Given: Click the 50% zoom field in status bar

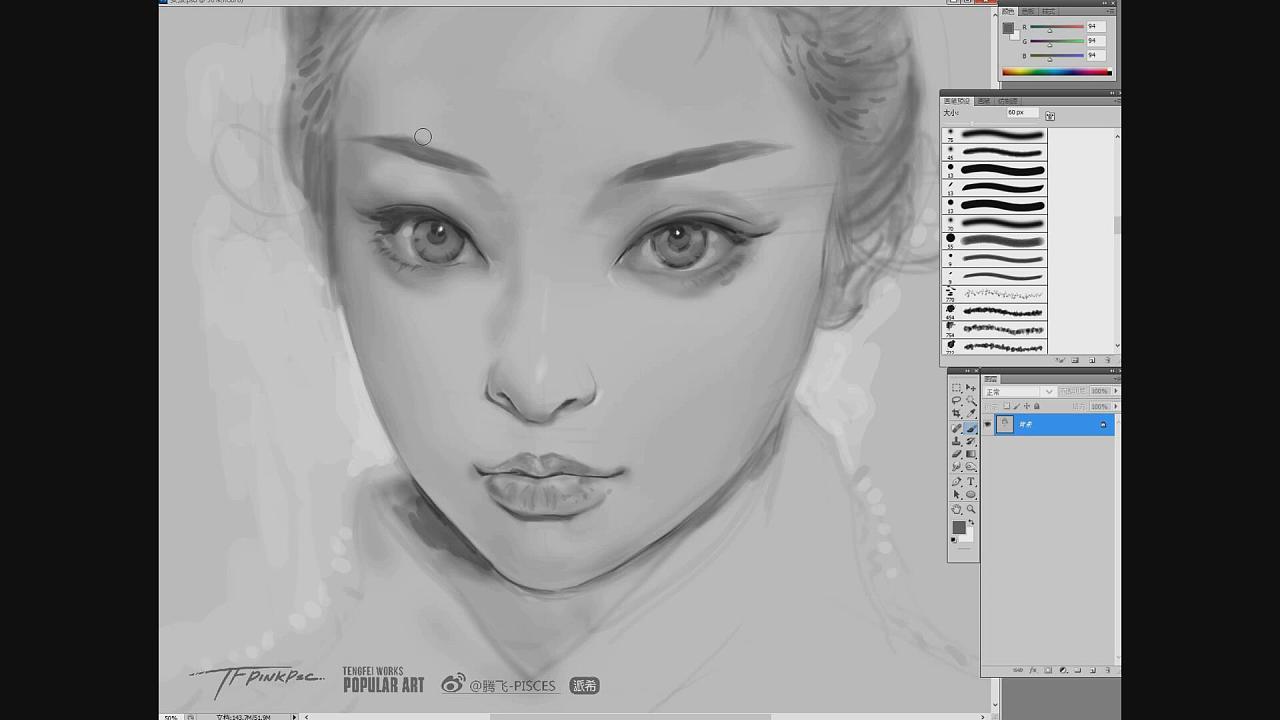Looking at the screenshot, I should point(171,716).
